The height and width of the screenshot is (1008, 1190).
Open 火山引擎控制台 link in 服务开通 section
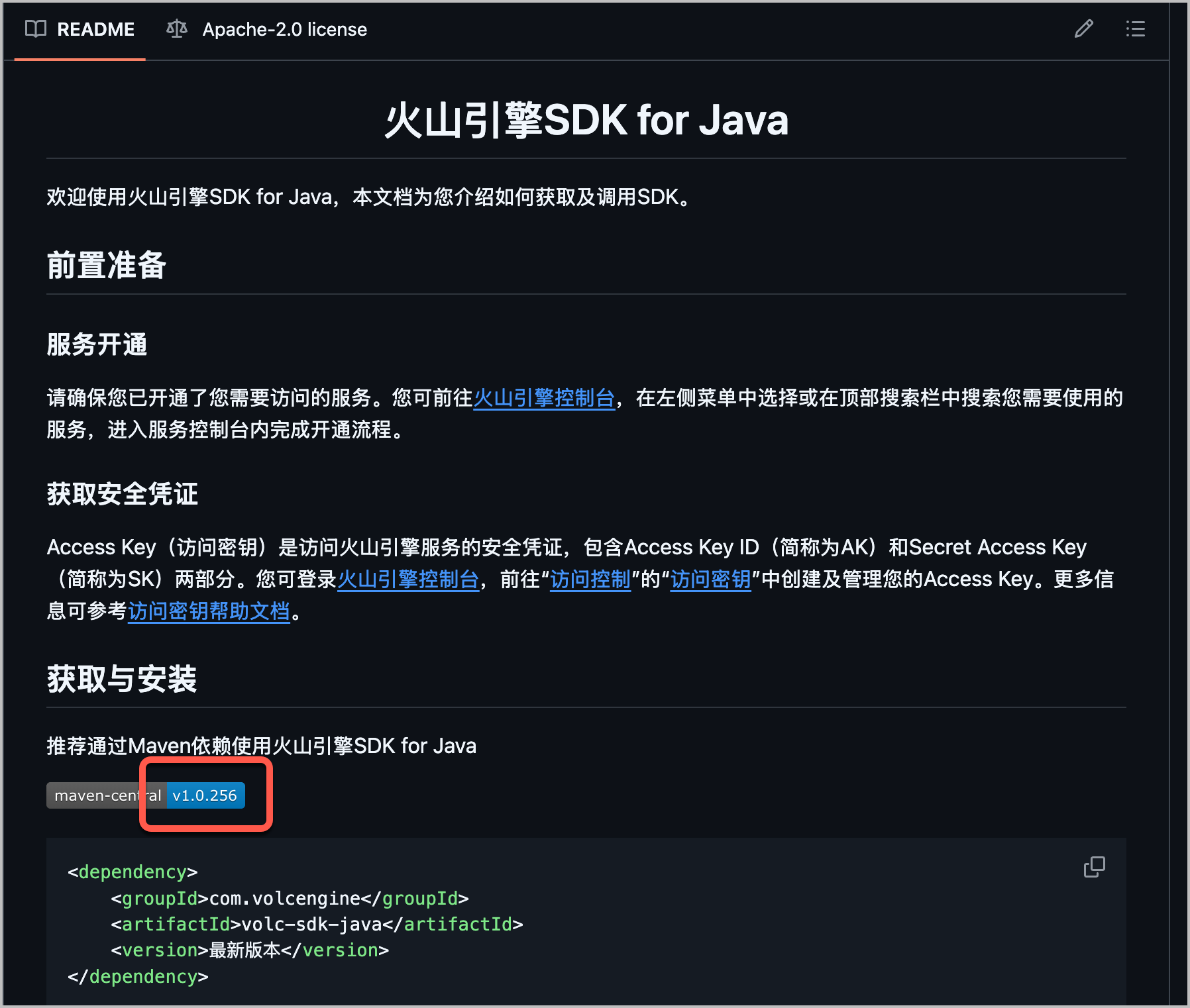coord(544,398)
